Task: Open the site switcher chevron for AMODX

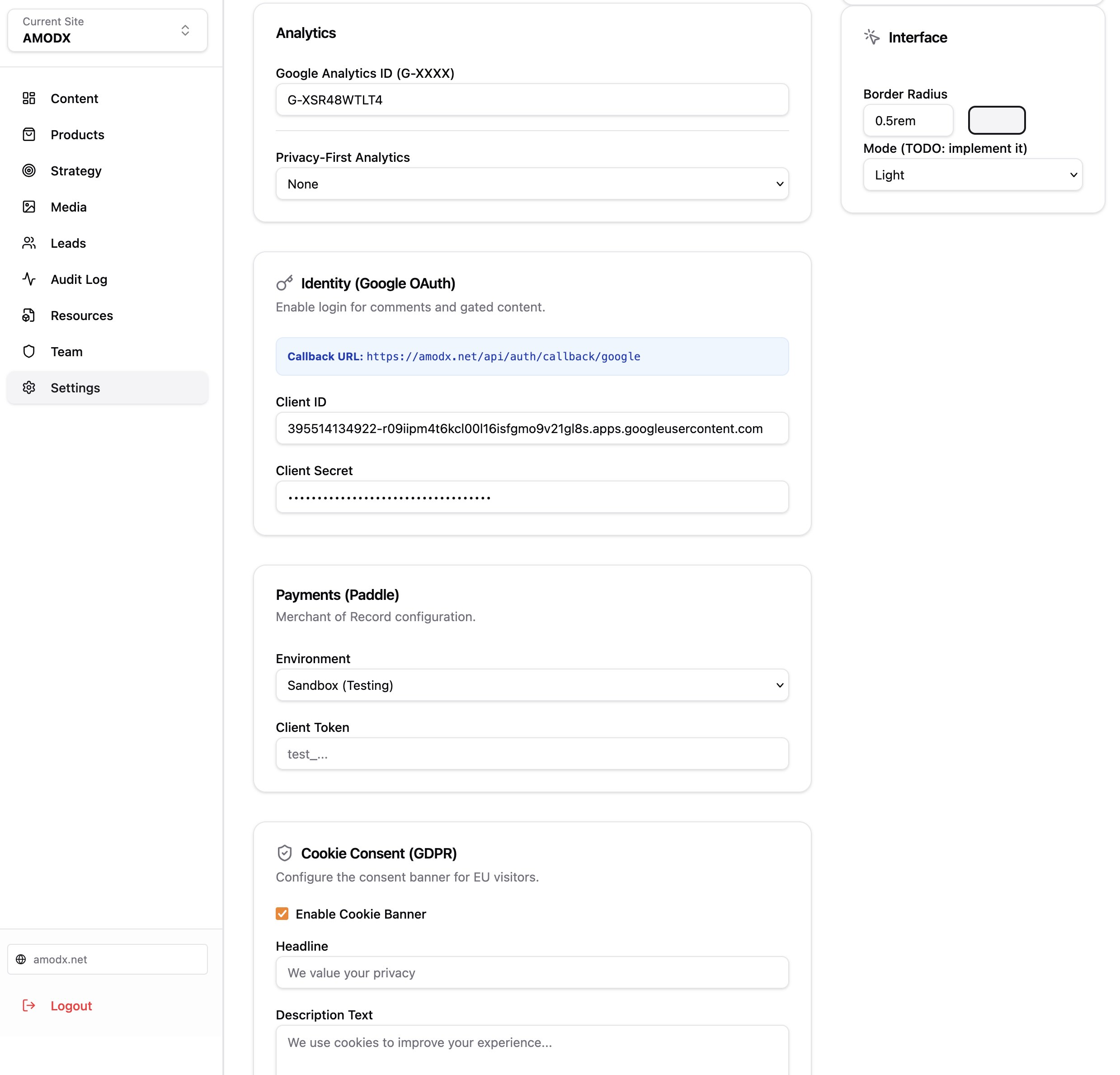Action: click(184, 30)
